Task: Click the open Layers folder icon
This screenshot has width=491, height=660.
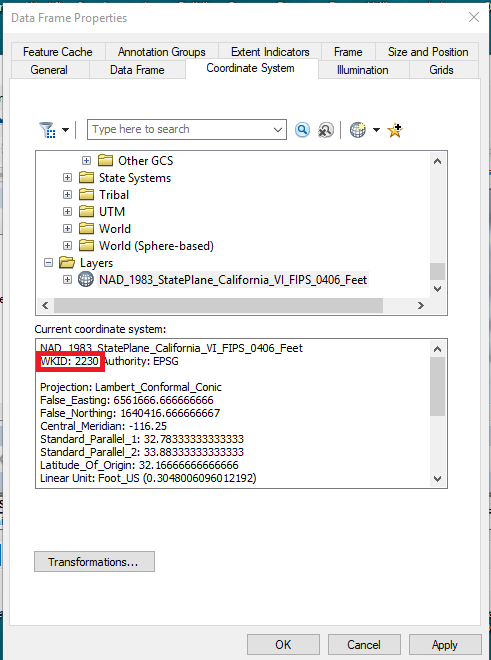Action: 67,263
